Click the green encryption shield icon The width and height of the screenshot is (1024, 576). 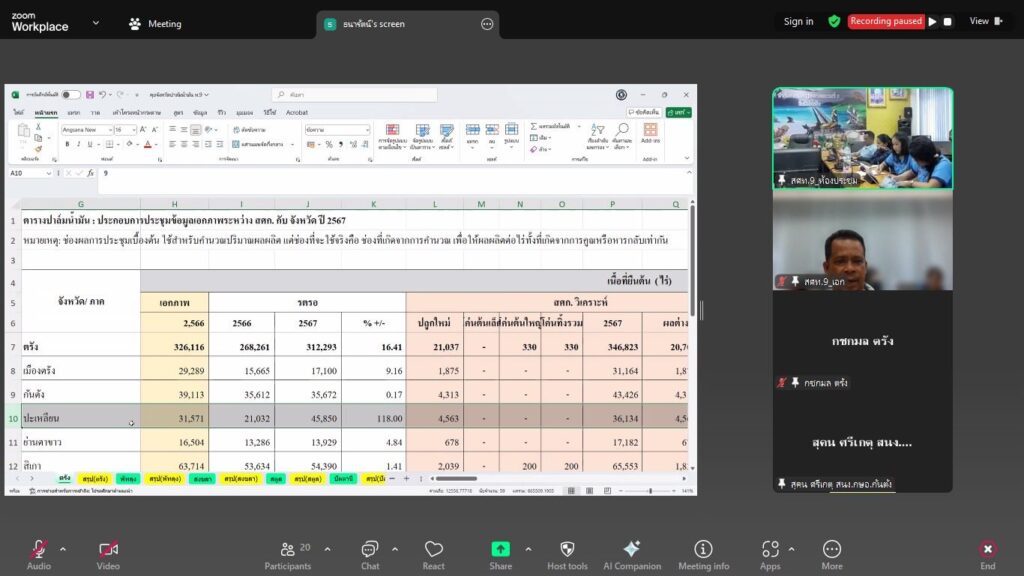point(834,22)
